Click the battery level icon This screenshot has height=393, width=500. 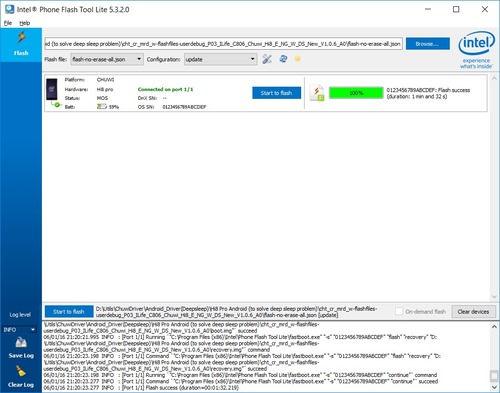[102, 106]
